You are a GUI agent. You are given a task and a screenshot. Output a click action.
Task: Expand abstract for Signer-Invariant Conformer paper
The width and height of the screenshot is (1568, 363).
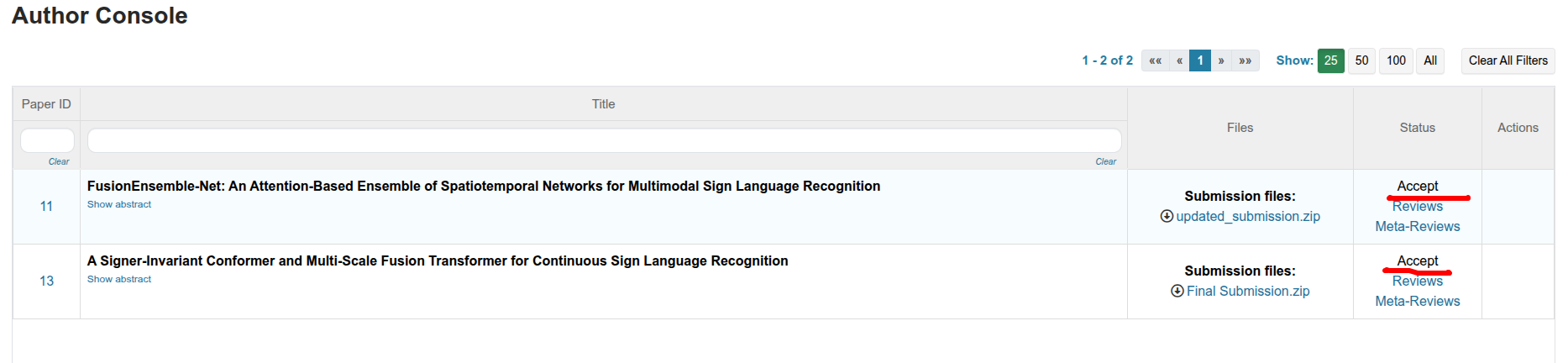click(x=119, y=279)
